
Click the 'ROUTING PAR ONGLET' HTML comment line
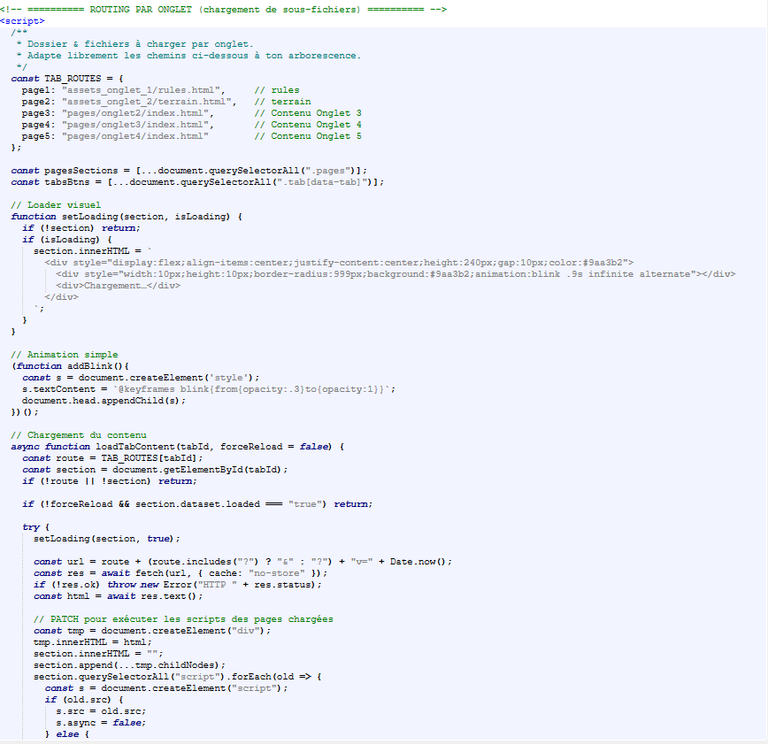pos(223,9)
